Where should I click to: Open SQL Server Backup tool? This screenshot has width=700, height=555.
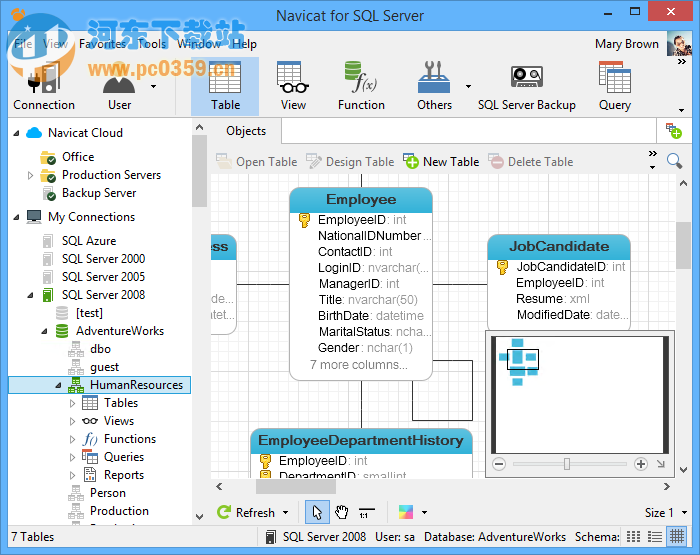point(526,87)
